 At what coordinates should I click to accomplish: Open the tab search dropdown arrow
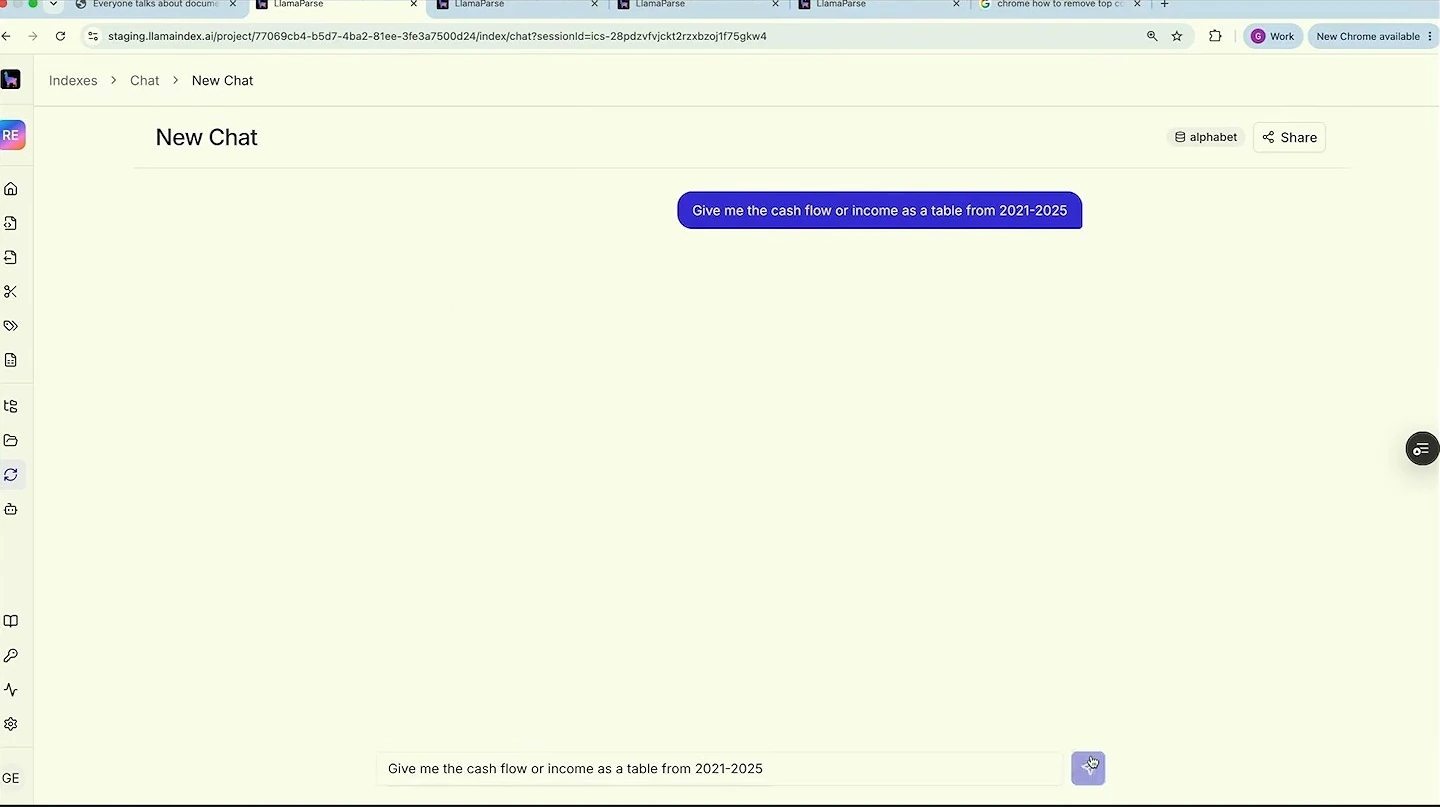pos(53,4)
